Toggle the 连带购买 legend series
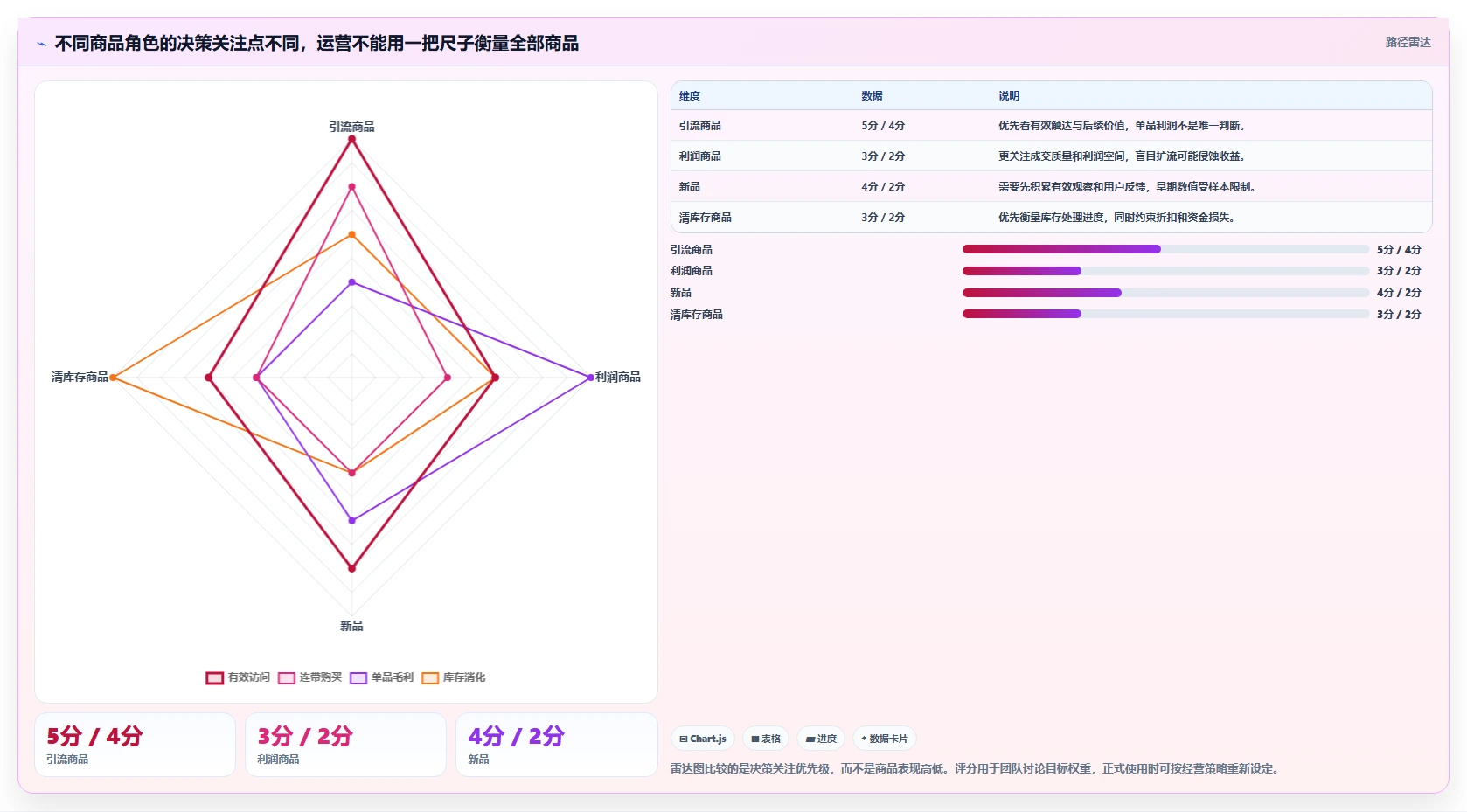Image resolution: width=1467 pixels, height=812 pixels. click(310, 677)
